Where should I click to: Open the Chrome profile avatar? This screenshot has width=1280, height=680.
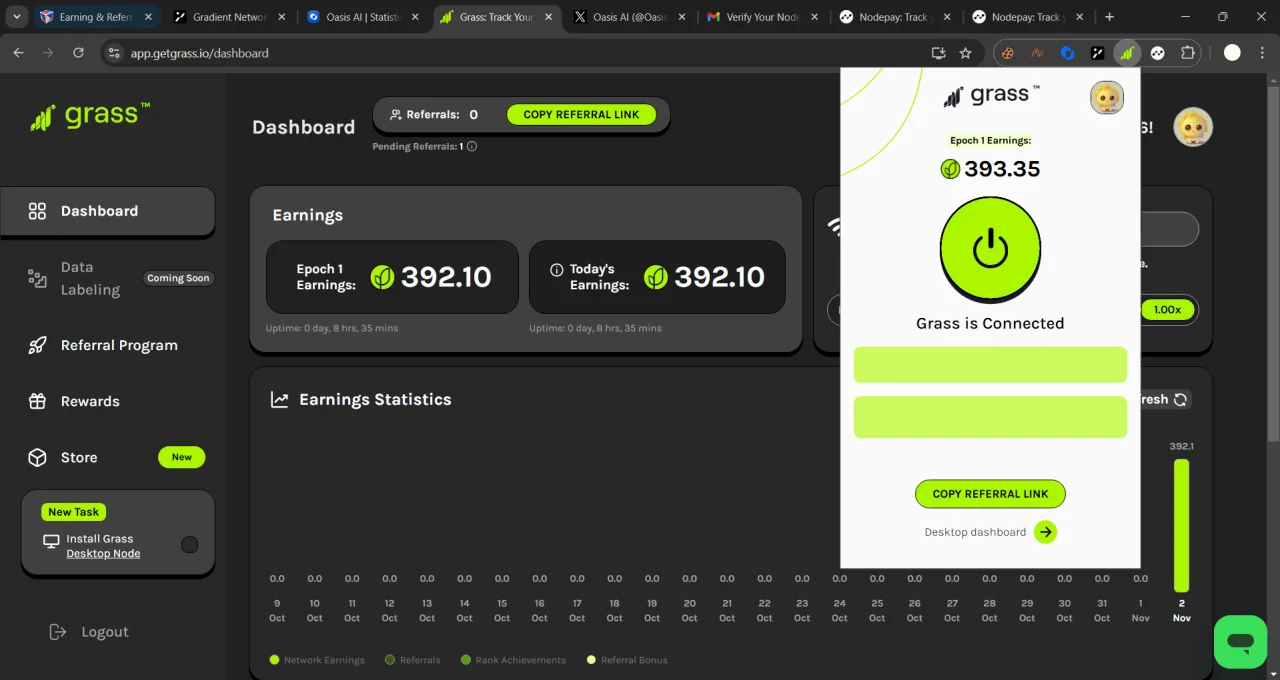point(1232,53)
